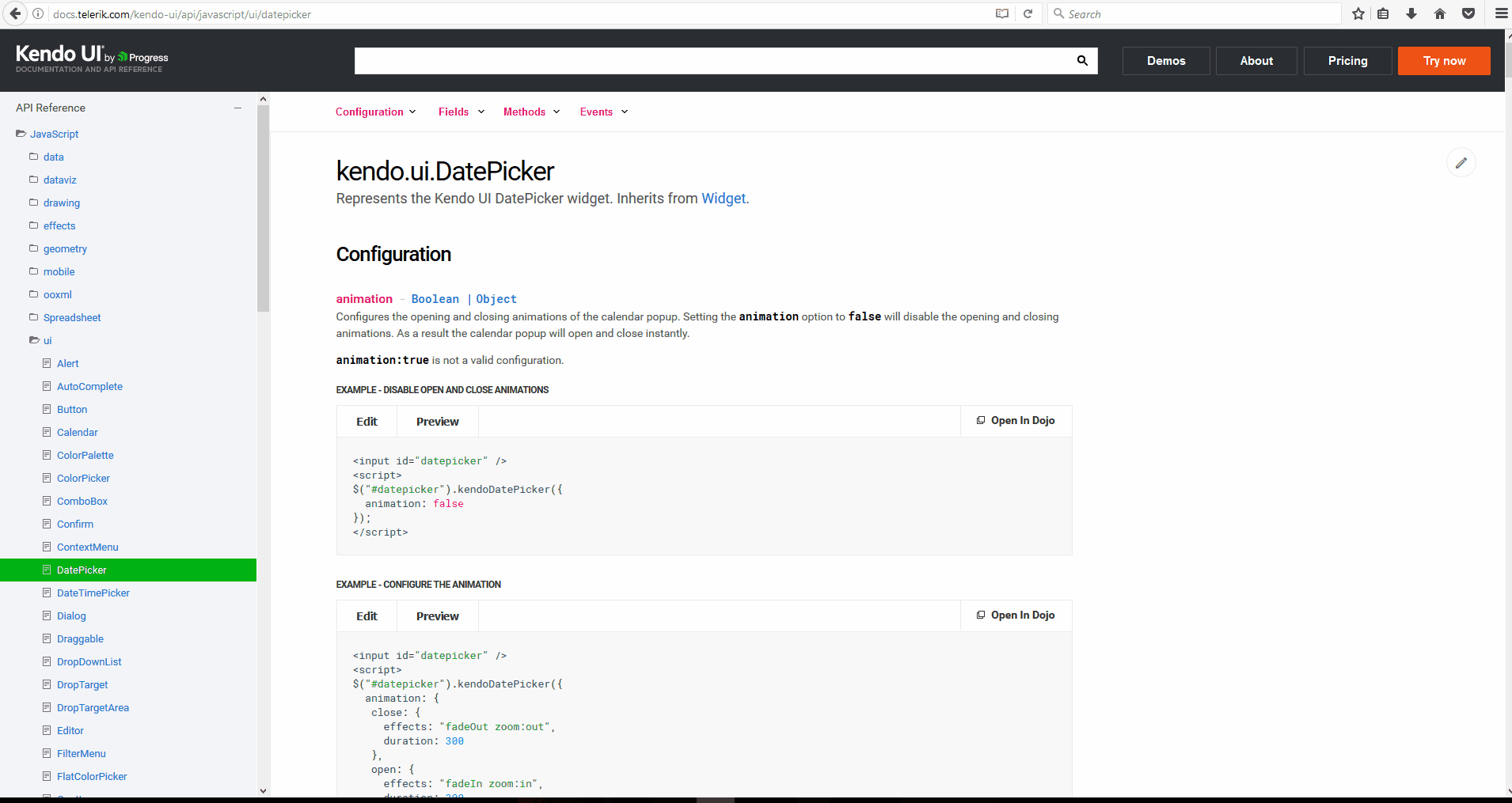Go to the browser home page icon
The height and width of the screenshot is (803, 1512).
coord(1440,13)
